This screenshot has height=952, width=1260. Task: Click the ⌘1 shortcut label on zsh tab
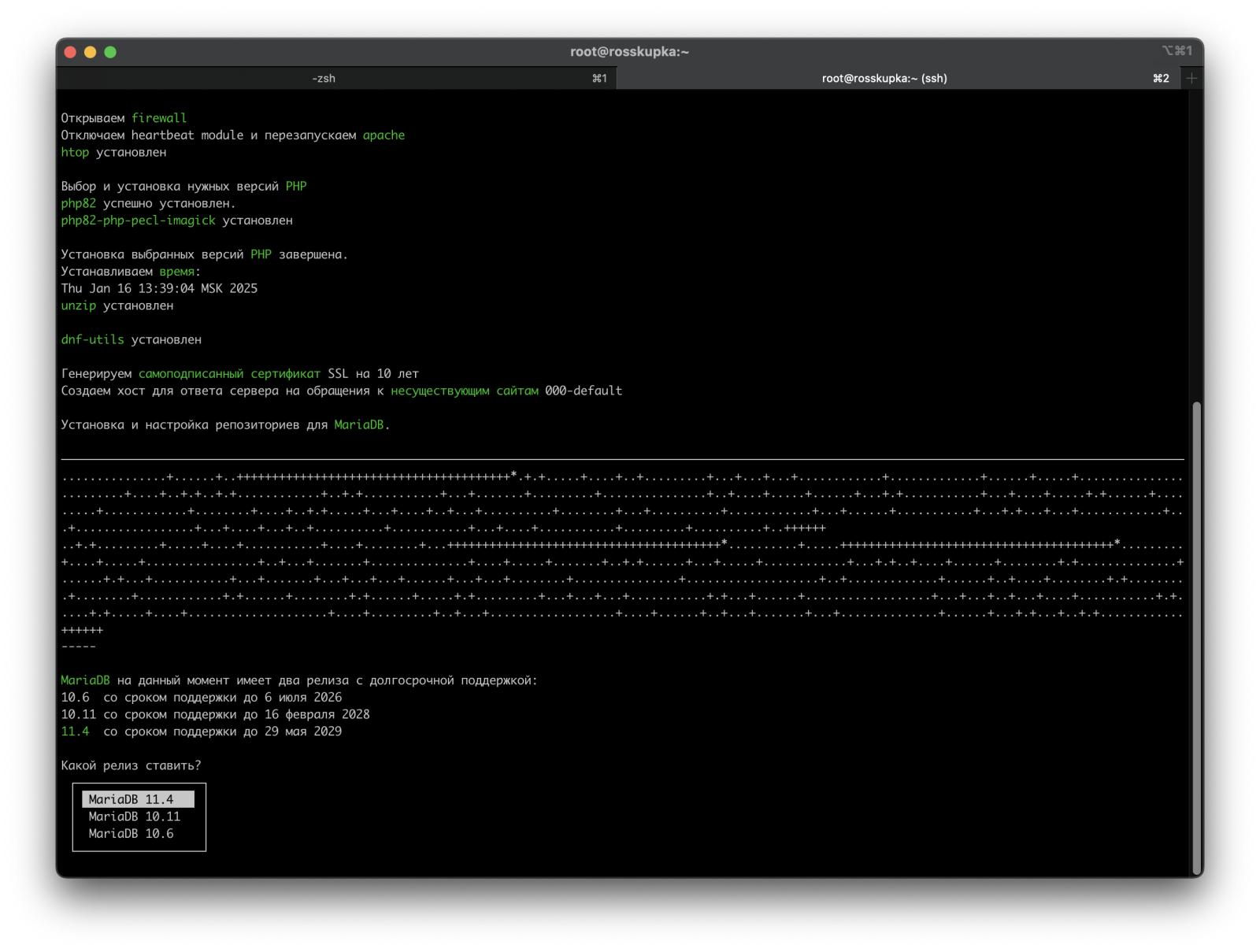599,78
